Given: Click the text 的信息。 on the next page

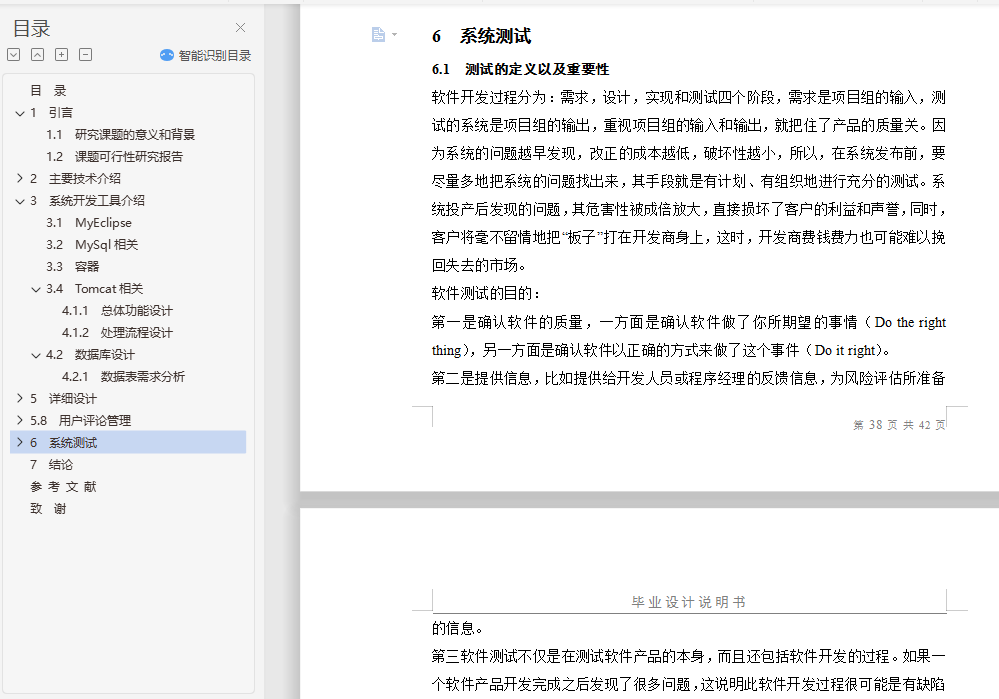Looking at the screenshot, I should pyautogui.click(x=457, y=628).
